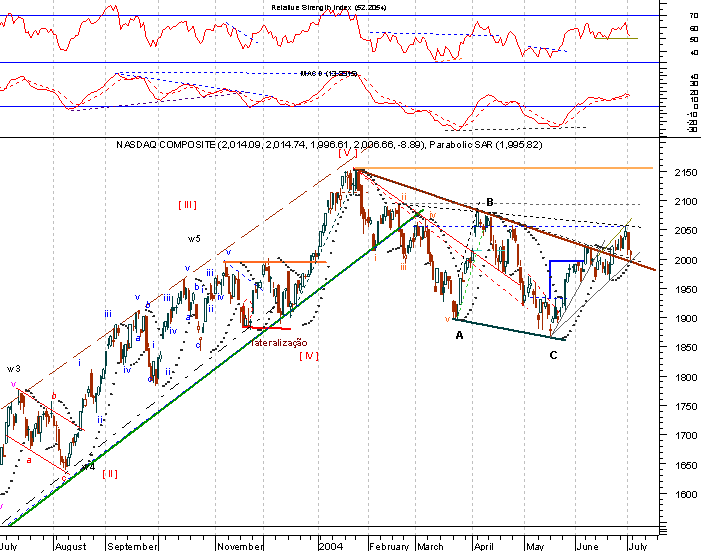Select the 1600 price axis value
Screen dimensions: 701x551
(x=685, y=495)
